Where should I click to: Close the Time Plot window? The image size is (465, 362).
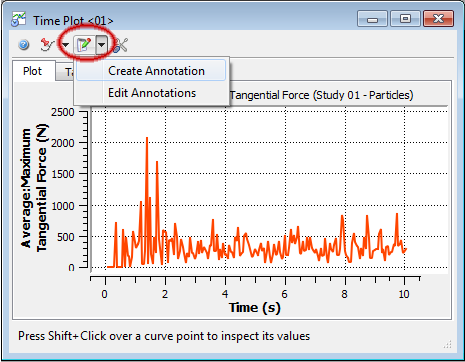point(438,19)
